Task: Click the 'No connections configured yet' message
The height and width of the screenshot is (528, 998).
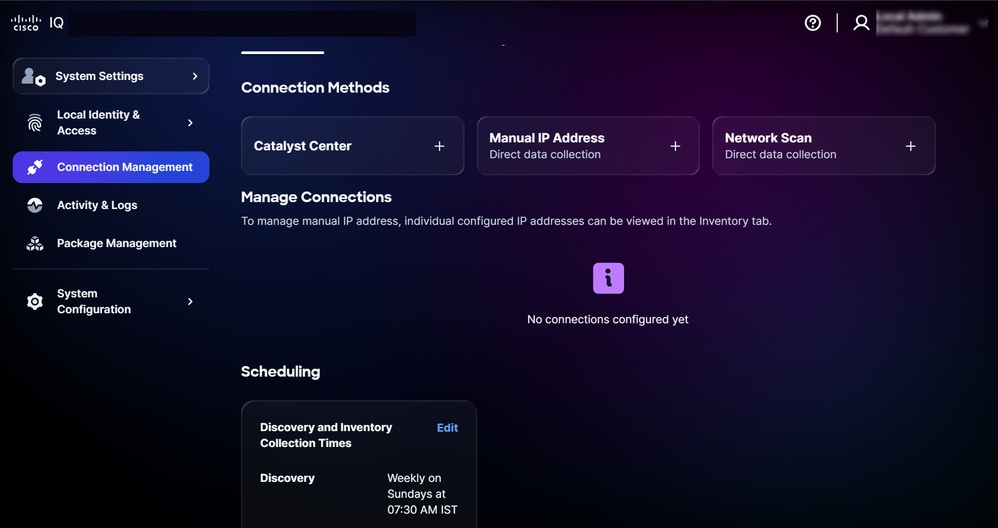Action: [x=608, y=319]
